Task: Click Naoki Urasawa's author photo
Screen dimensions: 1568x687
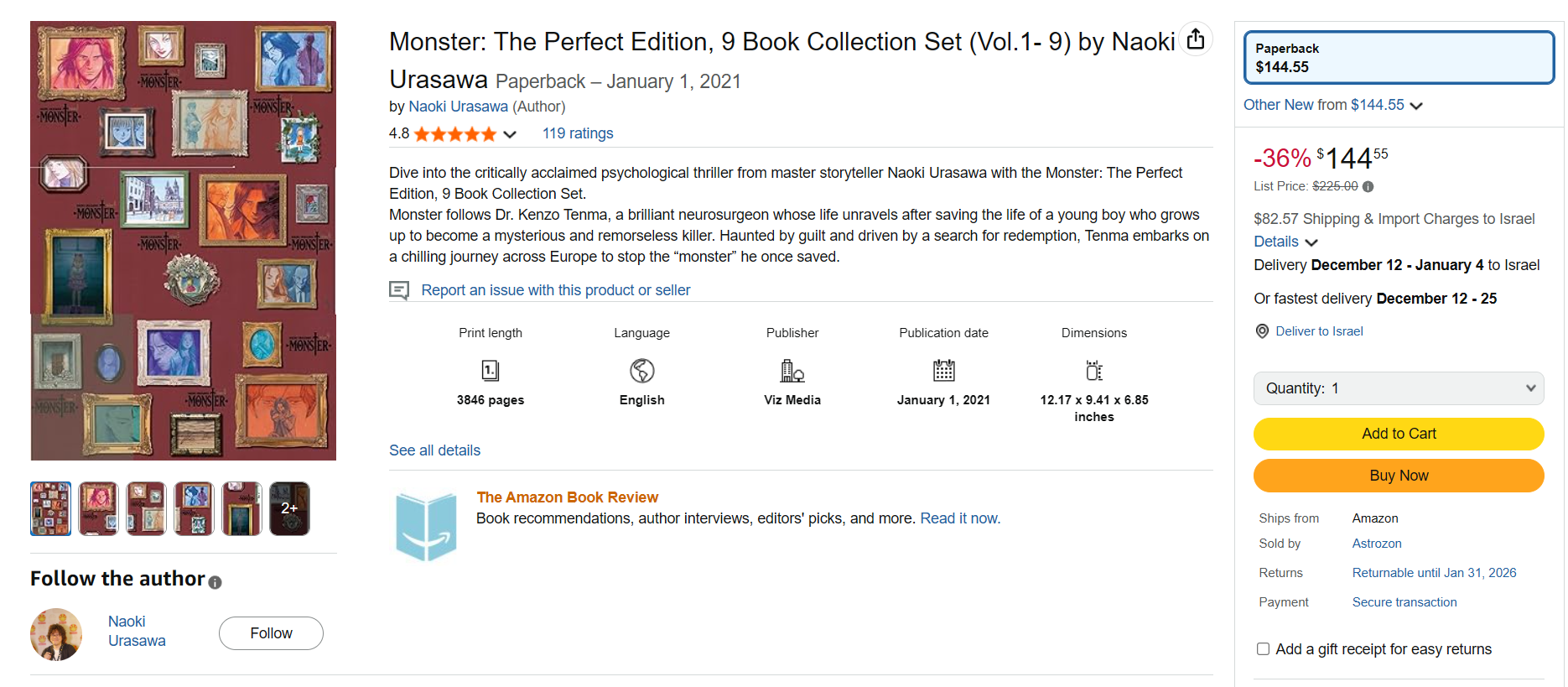Action: tap(56, 634)
